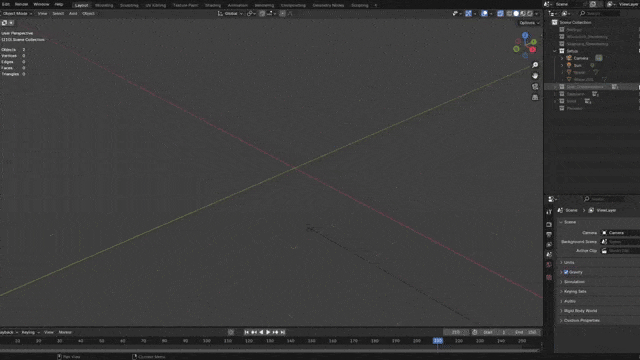Click camera data icon beside Camera row
The width and height of the screenshot is (640, 360).
599,58
